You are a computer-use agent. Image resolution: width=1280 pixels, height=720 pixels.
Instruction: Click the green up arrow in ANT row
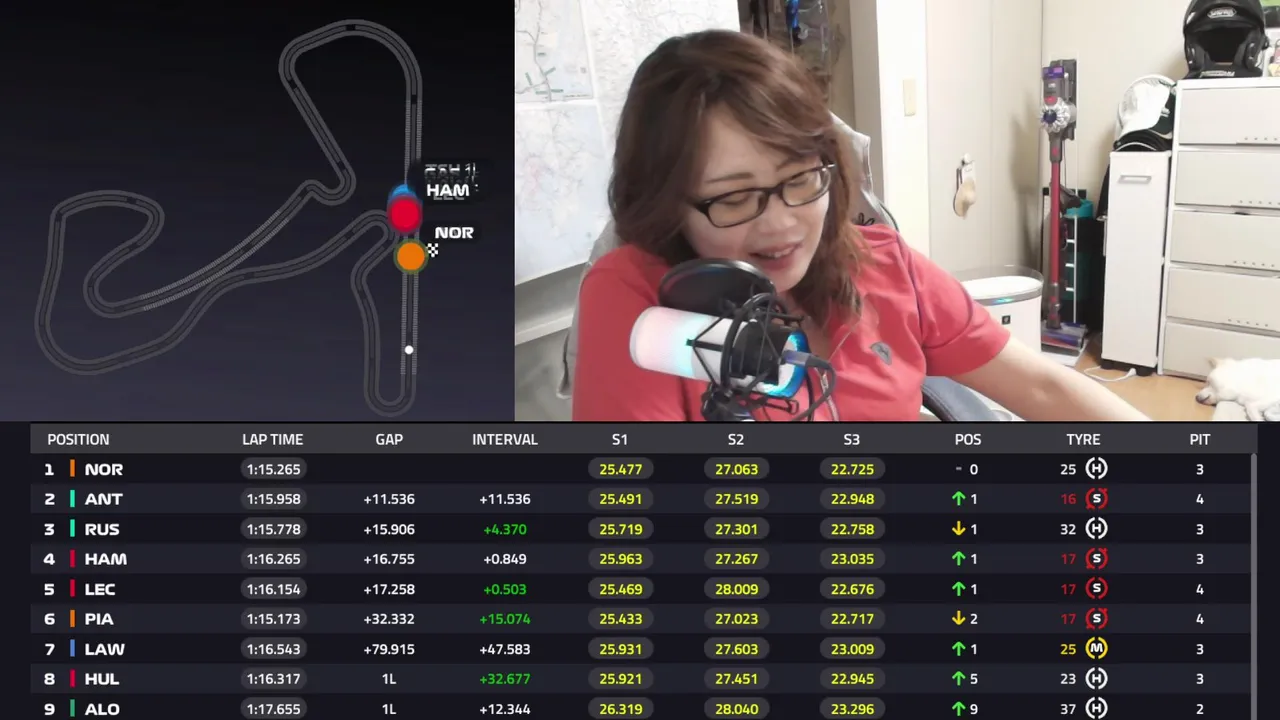[958, 499]
